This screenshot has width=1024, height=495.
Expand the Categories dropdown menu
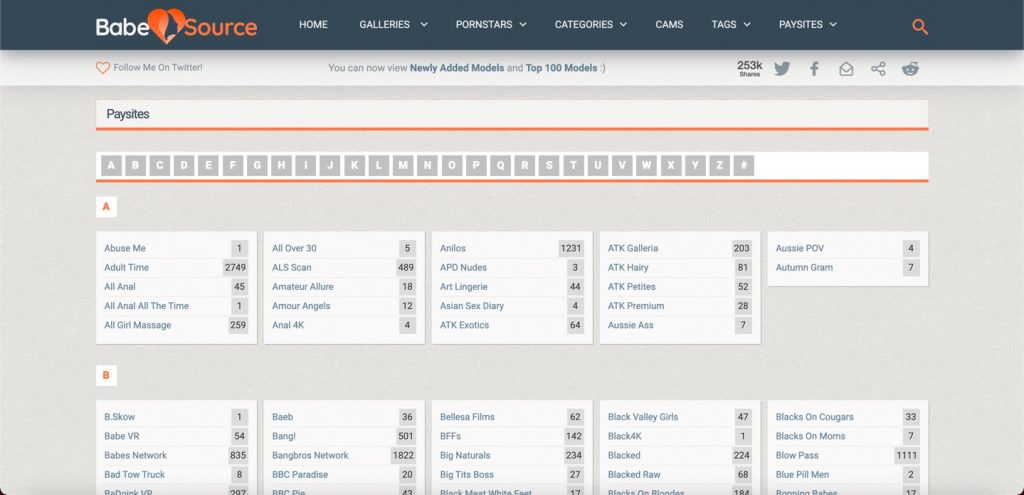click(x=590, y=25)
